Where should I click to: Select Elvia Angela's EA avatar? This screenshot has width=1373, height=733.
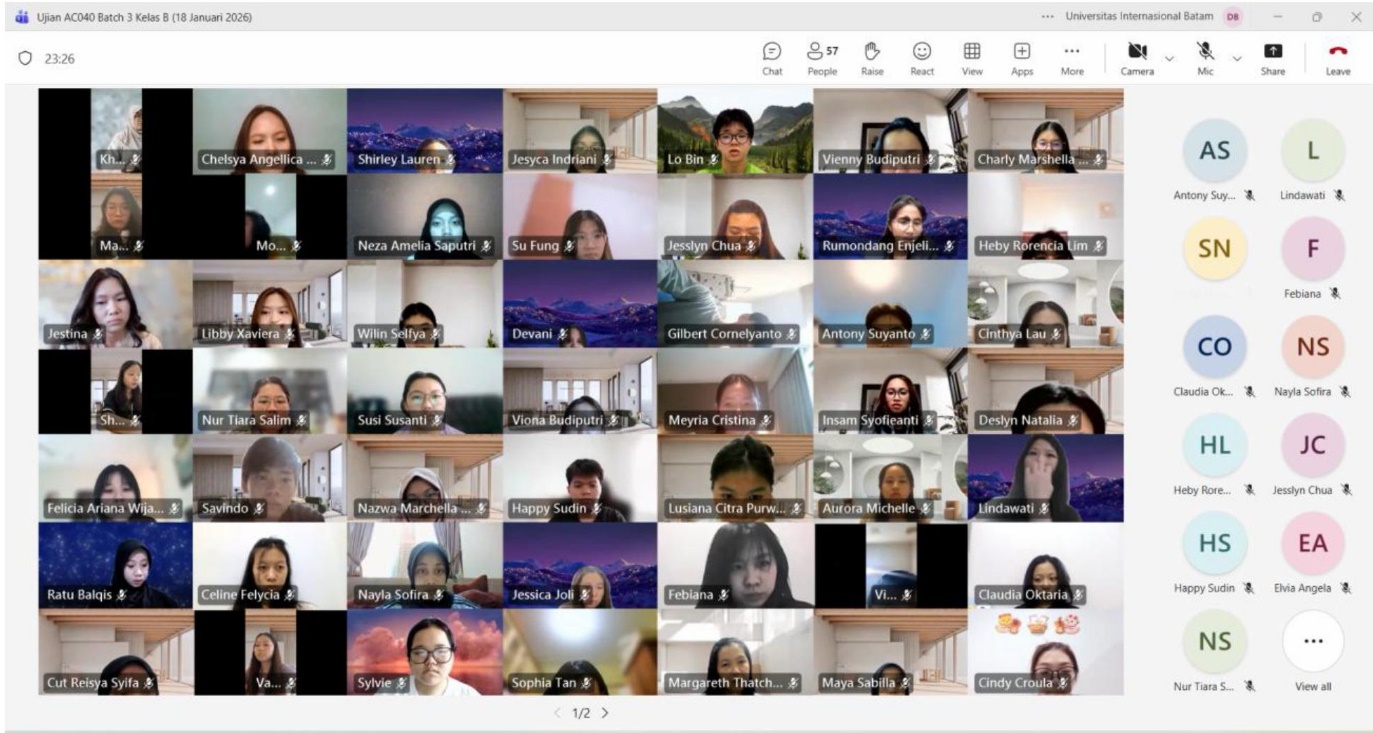(x=1312, y=544)
